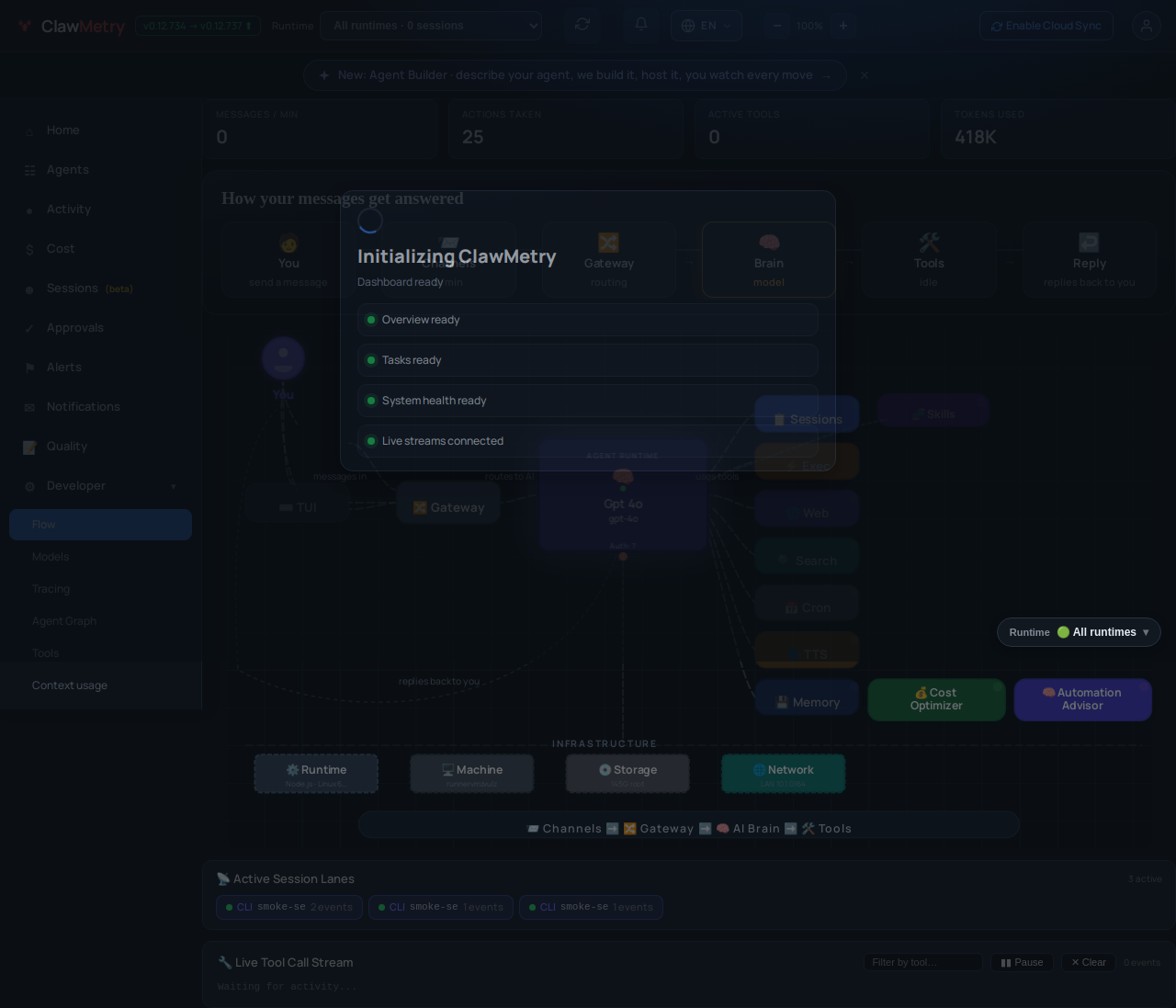Image resolution: width=1176 pixels, height=1008 pixels.
Task: Select the smoke-se 2 events session lane
Action: click(289, 907)
